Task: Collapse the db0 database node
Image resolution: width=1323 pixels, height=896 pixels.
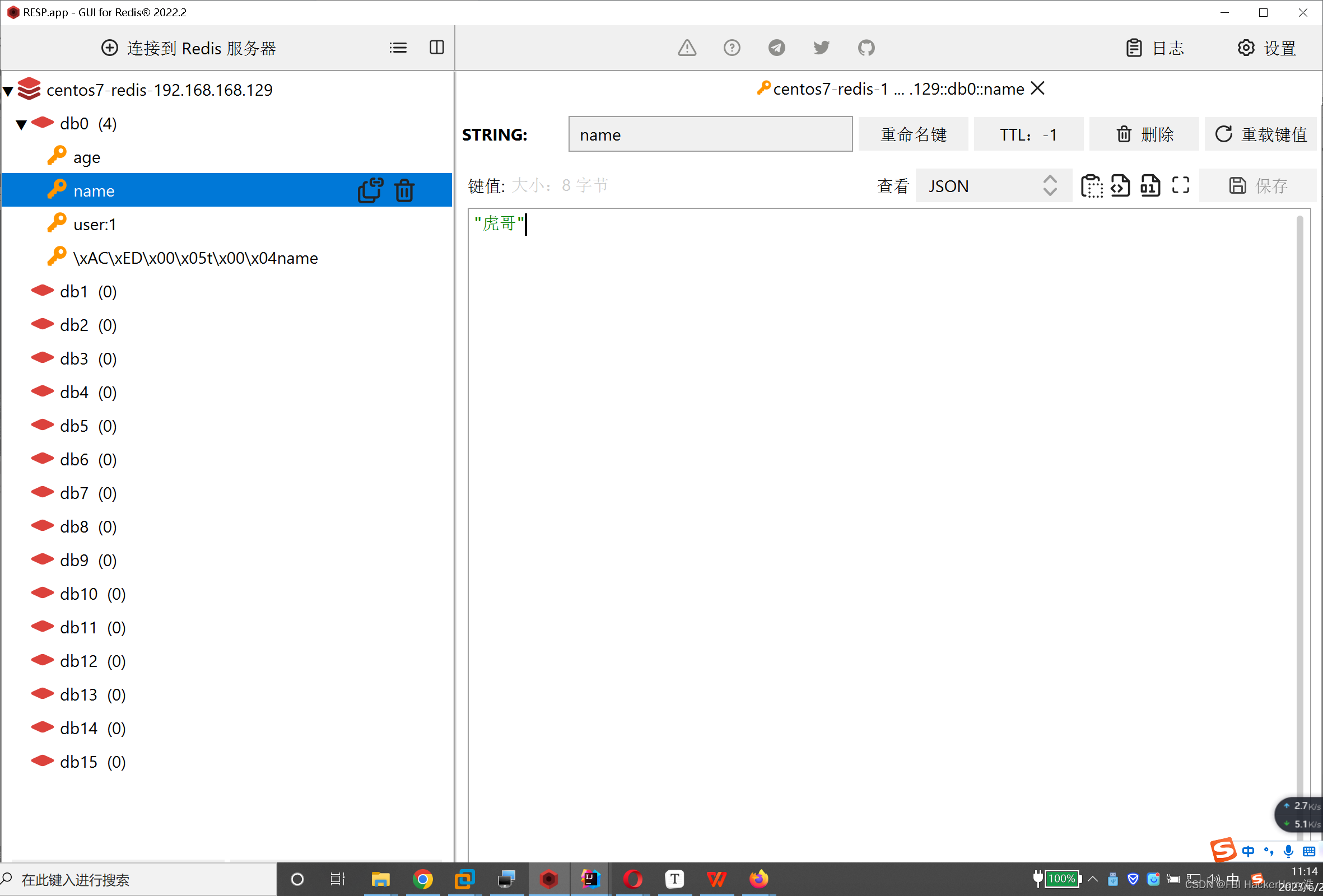Action: tap(22, 124)
